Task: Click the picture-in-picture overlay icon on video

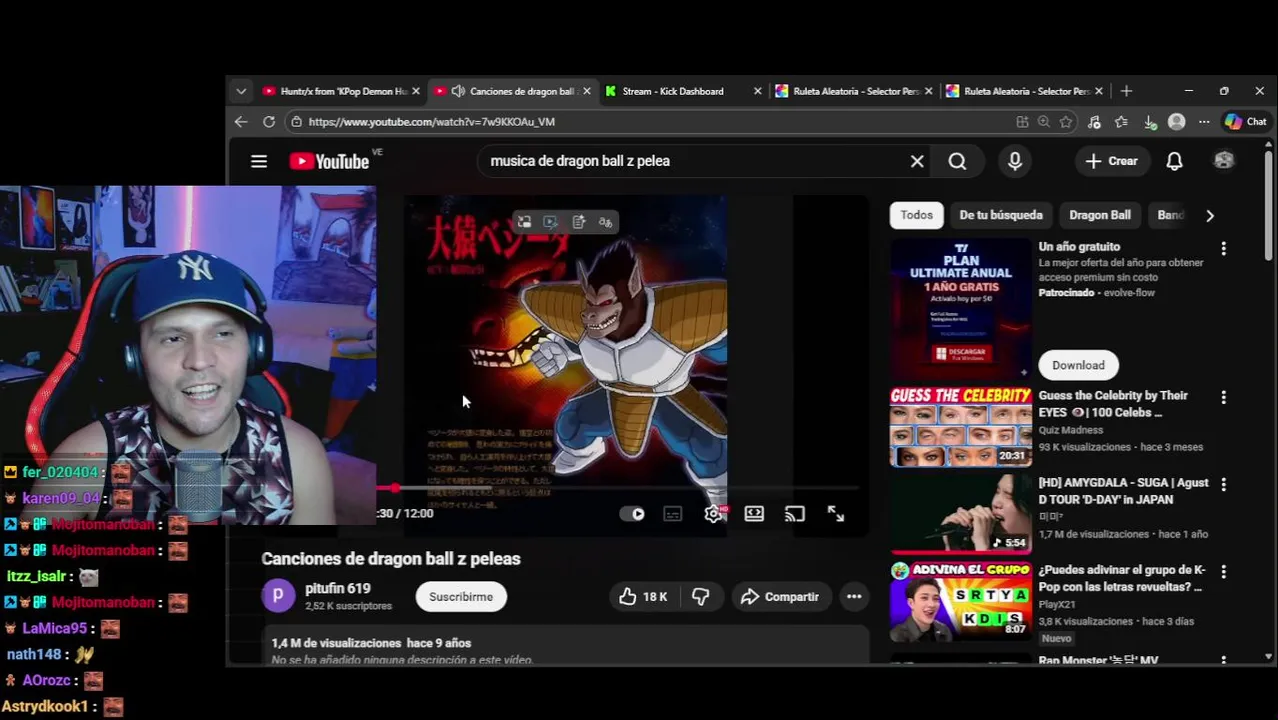Action: click(524, 222)
